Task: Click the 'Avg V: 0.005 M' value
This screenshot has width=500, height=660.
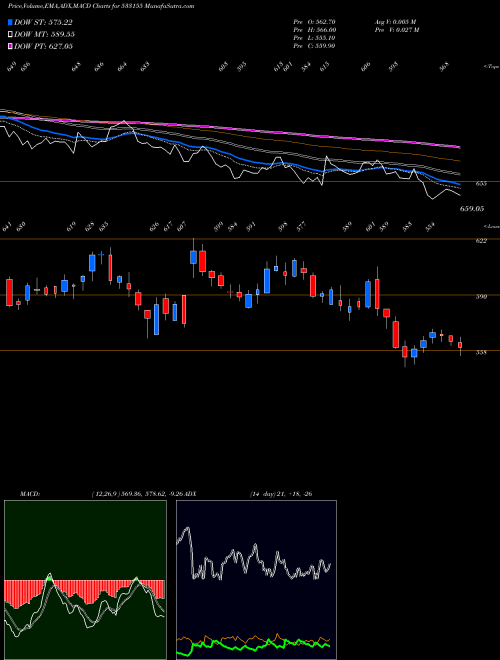Action: 395,22
